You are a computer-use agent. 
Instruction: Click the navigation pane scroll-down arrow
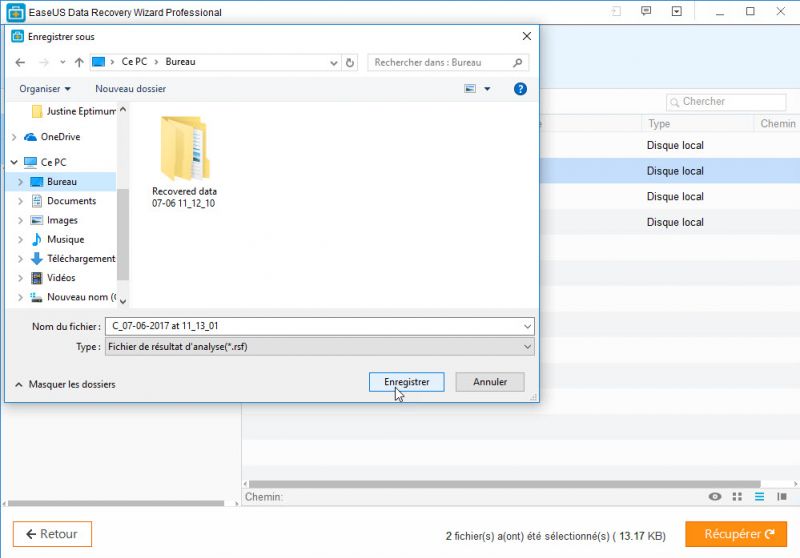click(x=123, y=301)
